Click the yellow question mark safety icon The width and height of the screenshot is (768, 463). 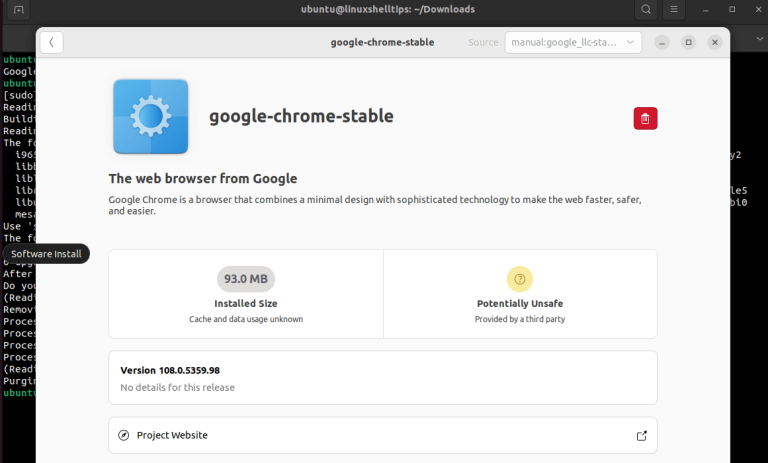pos(519,279)
